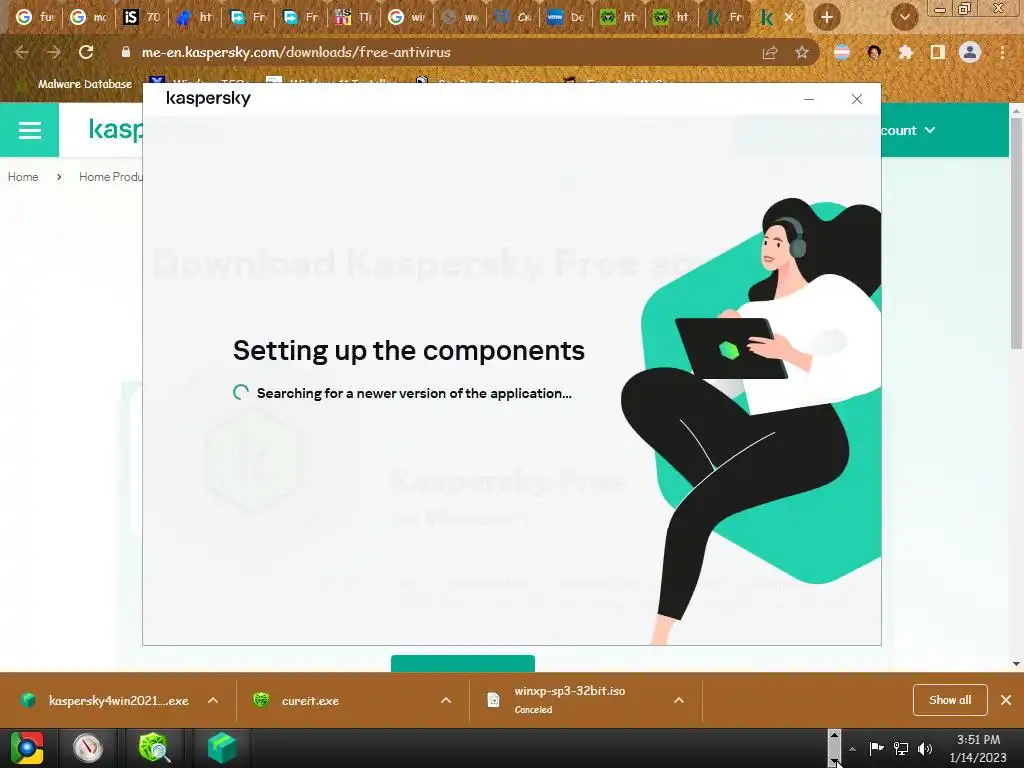Close the downloads bar

click(1006, 700)
